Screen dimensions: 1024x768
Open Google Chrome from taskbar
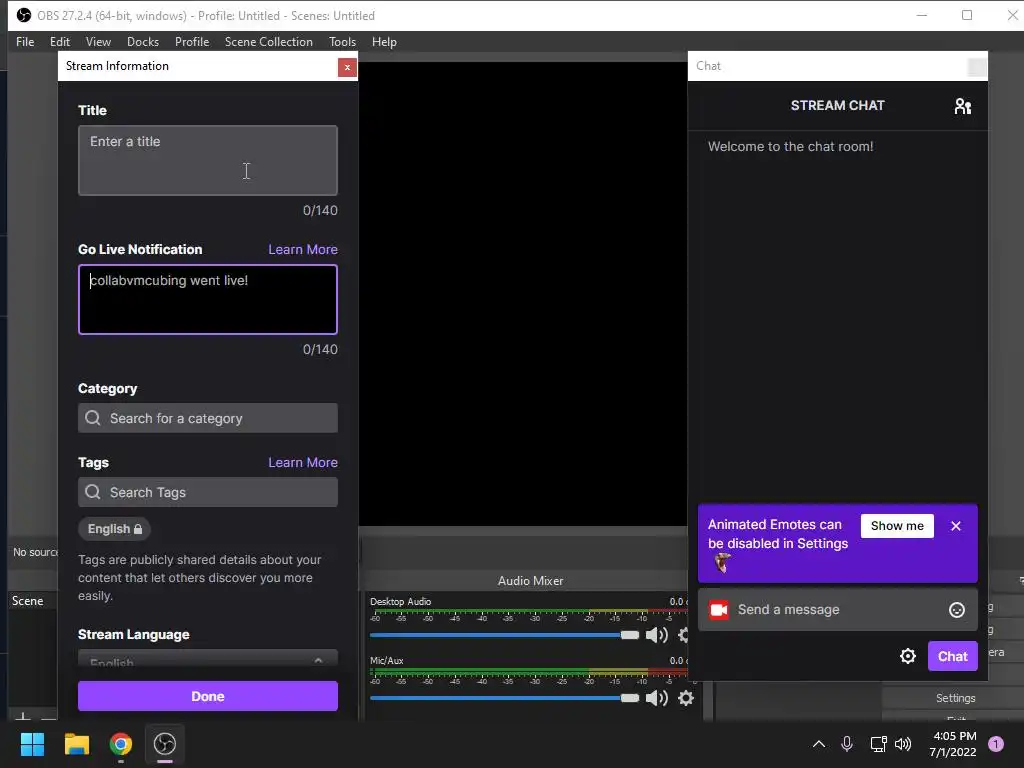pyautogui.click(x=121, y=744)
